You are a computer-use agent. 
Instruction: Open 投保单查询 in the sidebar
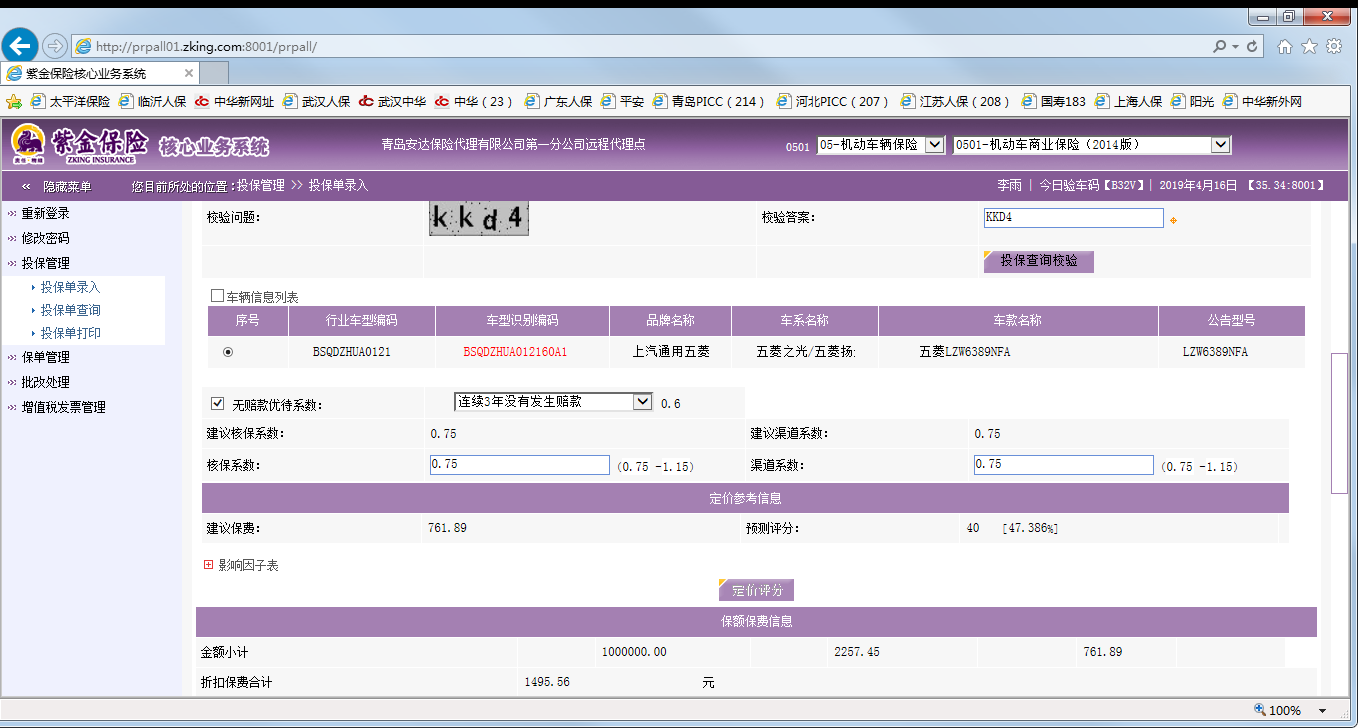tap(70, 310)
